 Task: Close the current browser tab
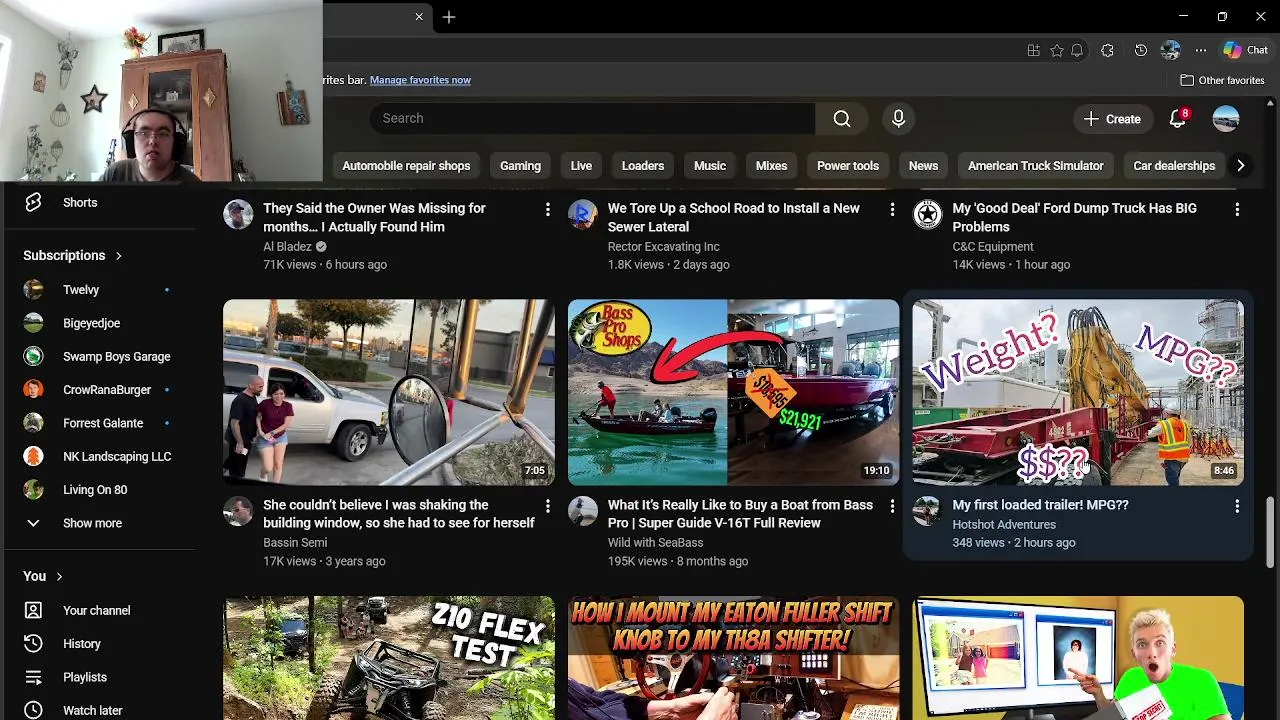tap(419, 17)
